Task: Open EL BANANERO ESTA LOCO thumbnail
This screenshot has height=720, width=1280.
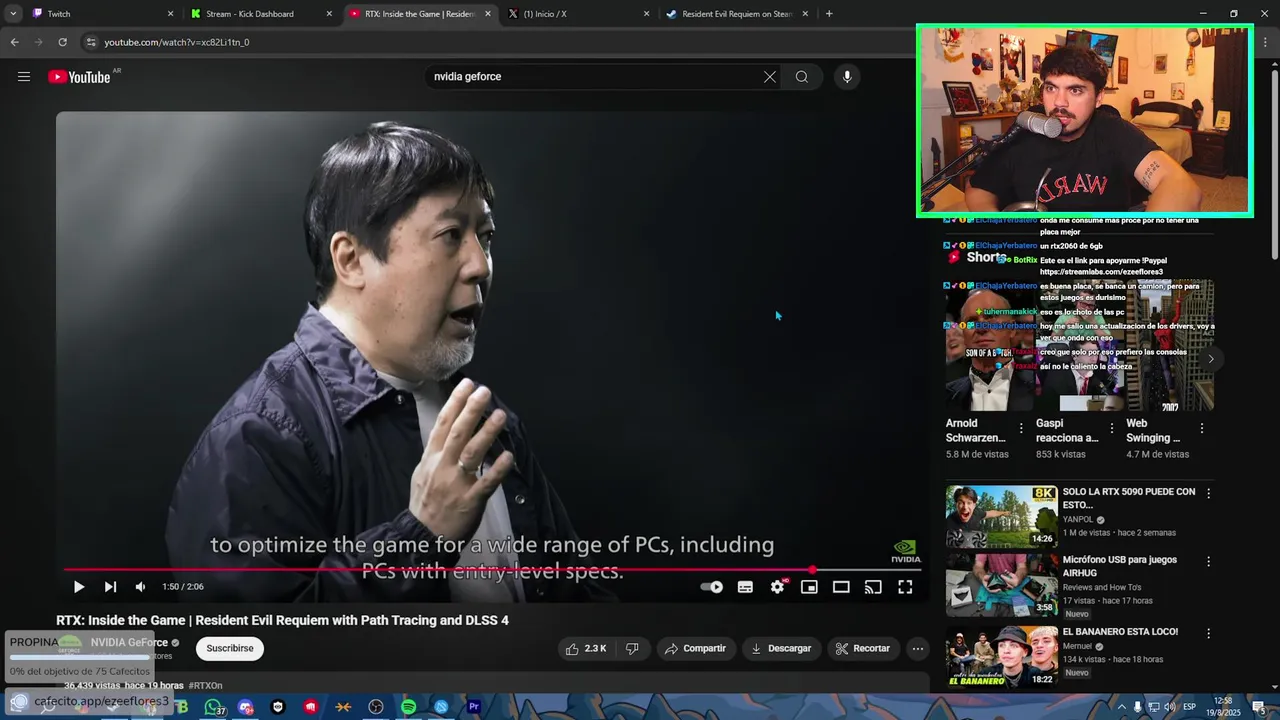Action: pos(1001,656)
